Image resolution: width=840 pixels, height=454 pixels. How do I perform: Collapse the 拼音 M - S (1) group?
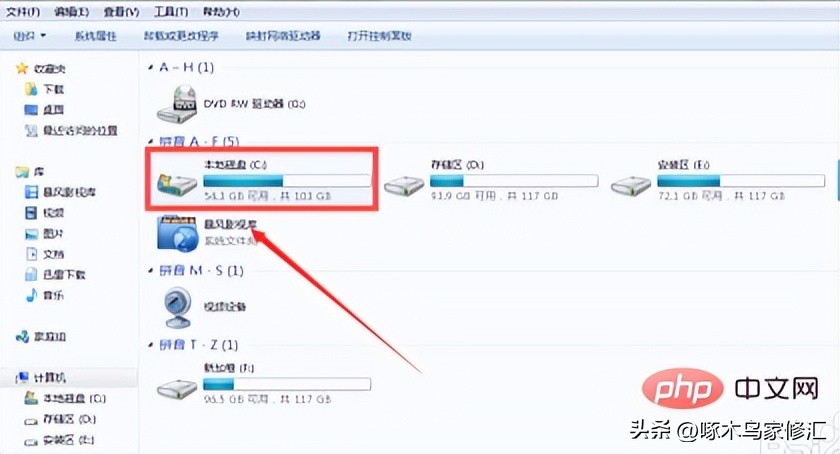(x=151, y=271)
